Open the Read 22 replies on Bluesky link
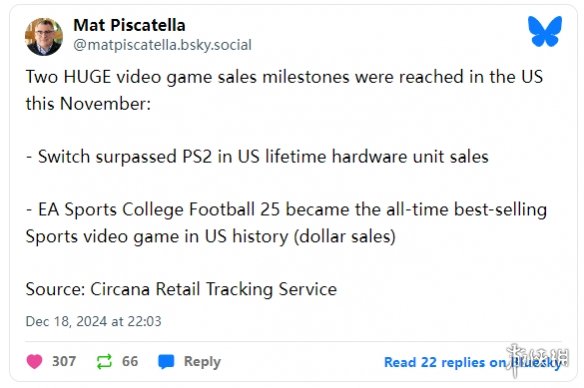This screenshot has width=584, height=388. pyautogui.click(x=473, y=362)
